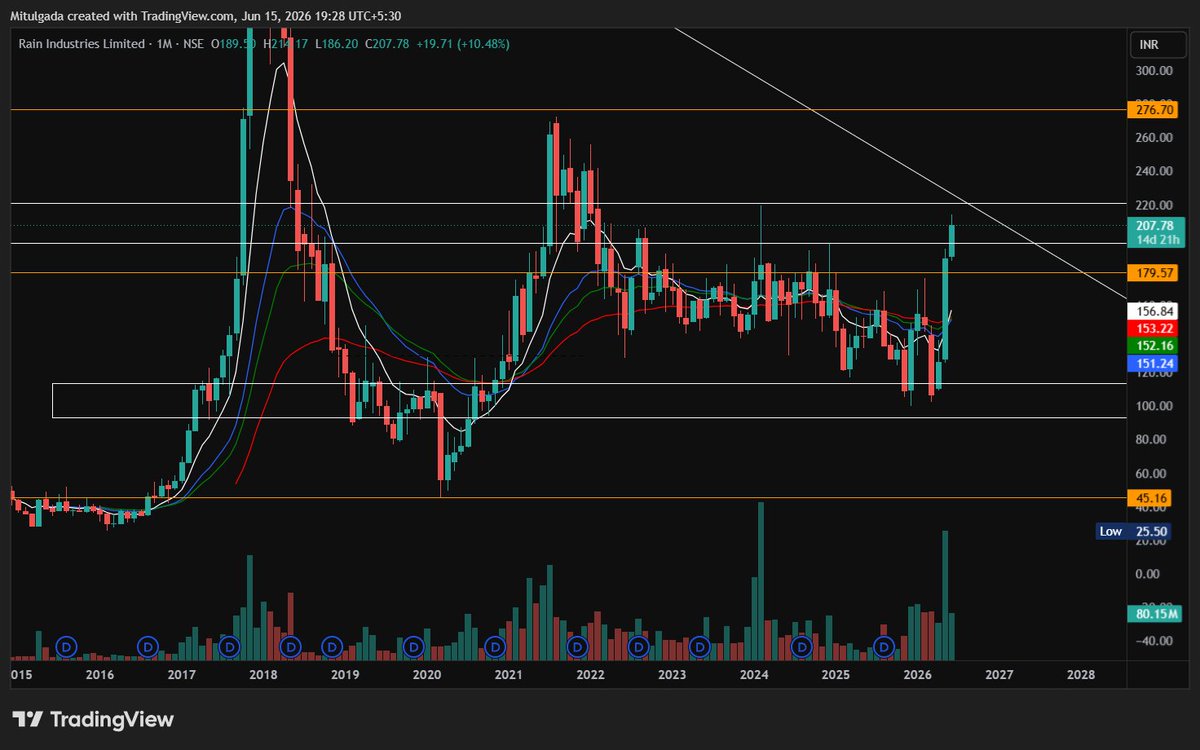Click the 2028 label on the time axis
This screenshot has height=750, width=1200.
[x=1081, y=675]
